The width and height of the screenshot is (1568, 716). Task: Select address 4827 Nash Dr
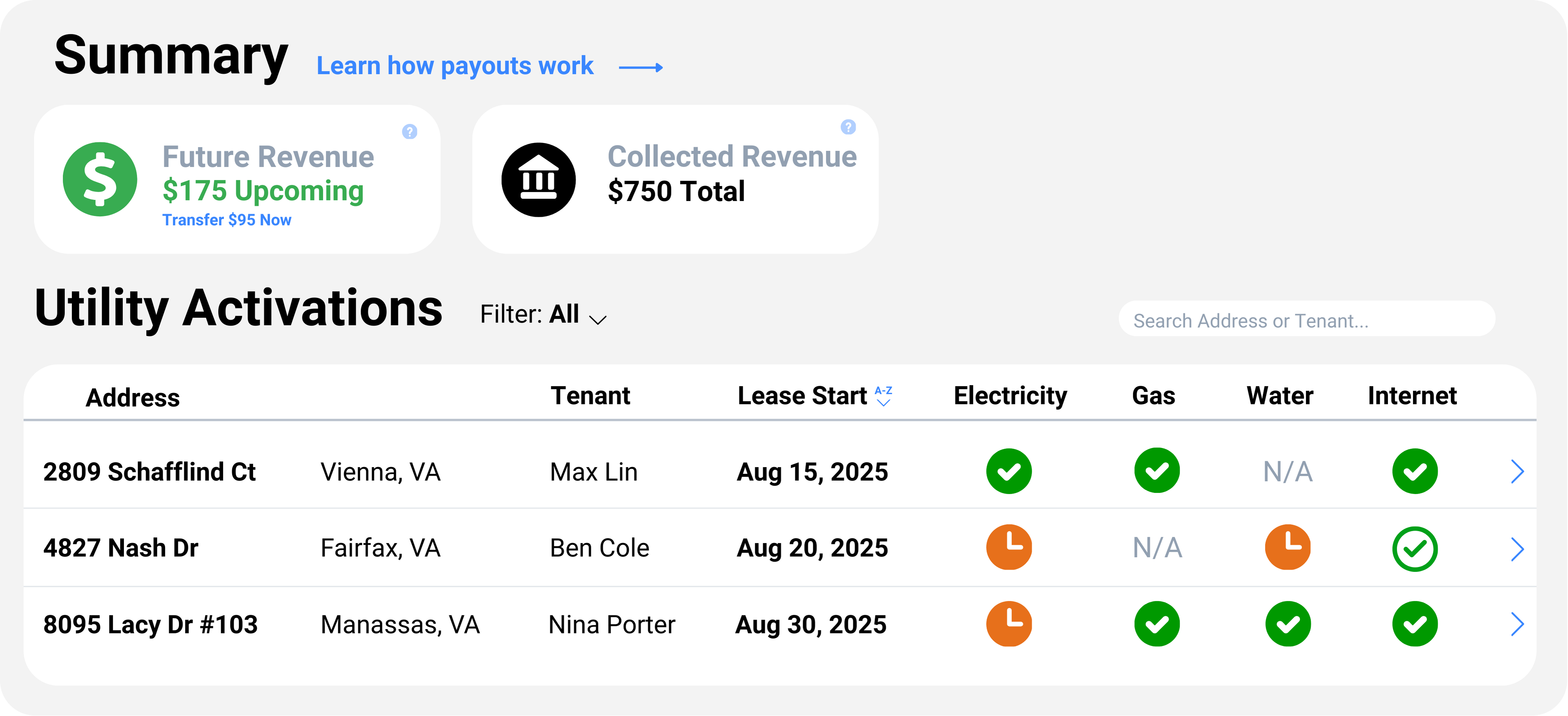[x=121, y=548]
